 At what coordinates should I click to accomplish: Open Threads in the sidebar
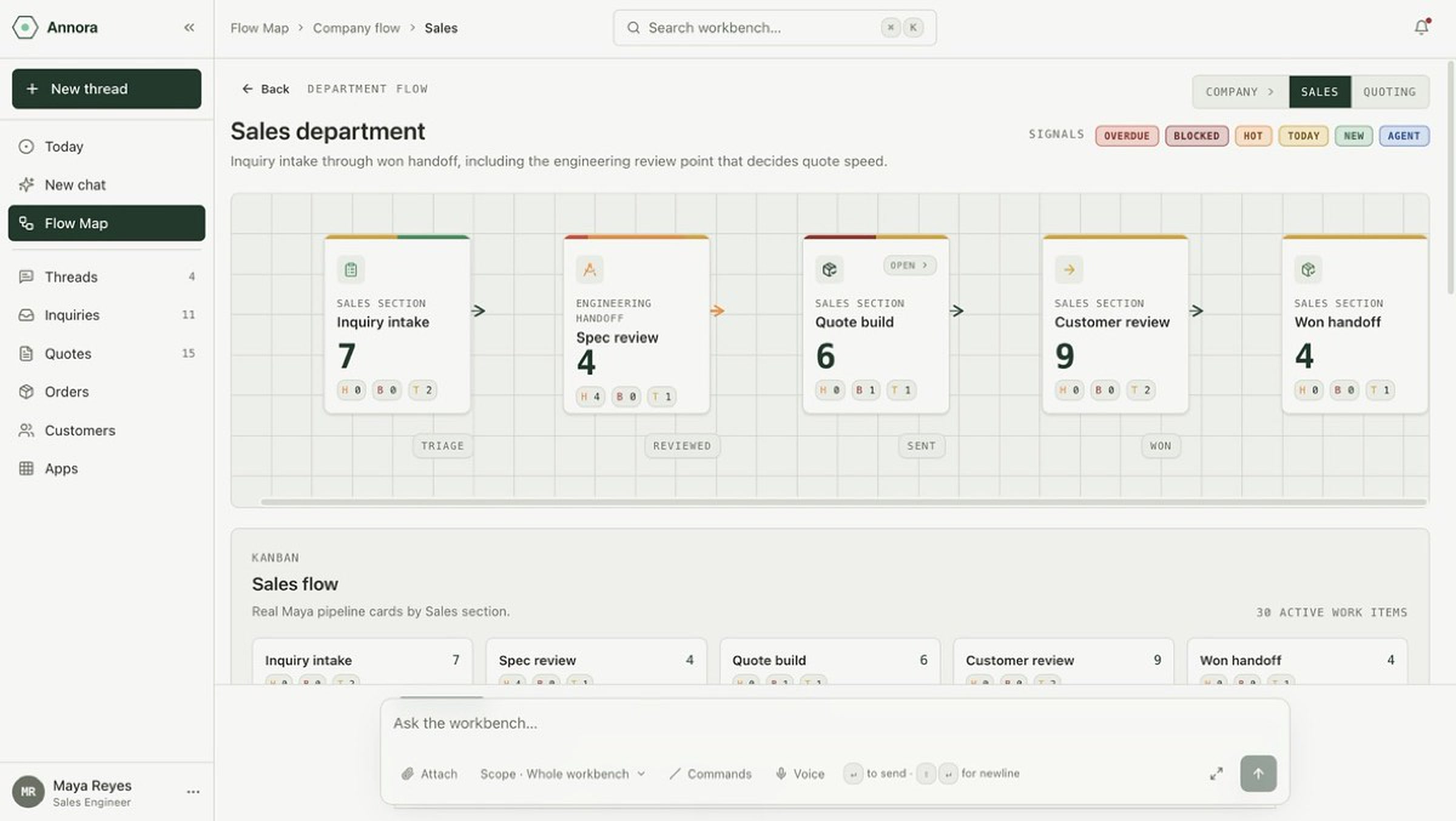pyautogui.click(x=107, y=276)
